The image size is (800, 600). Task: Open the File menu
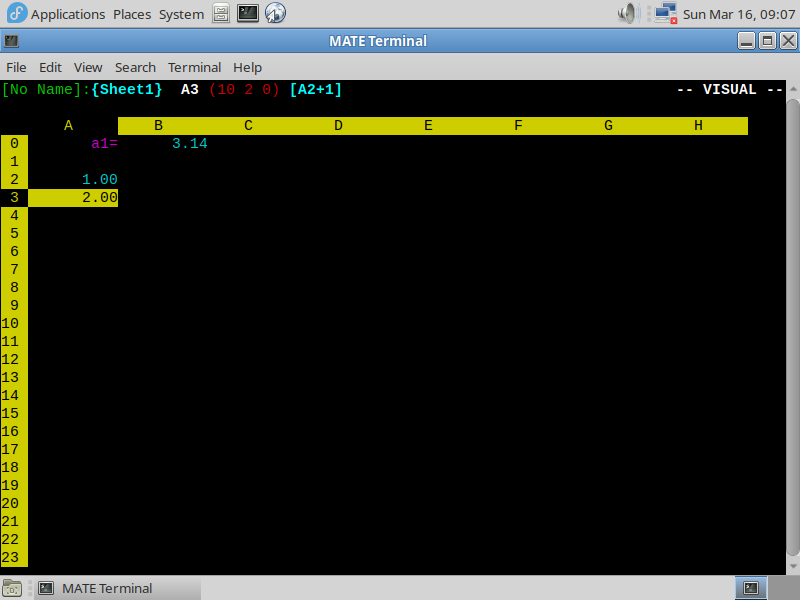pos(16,67)
